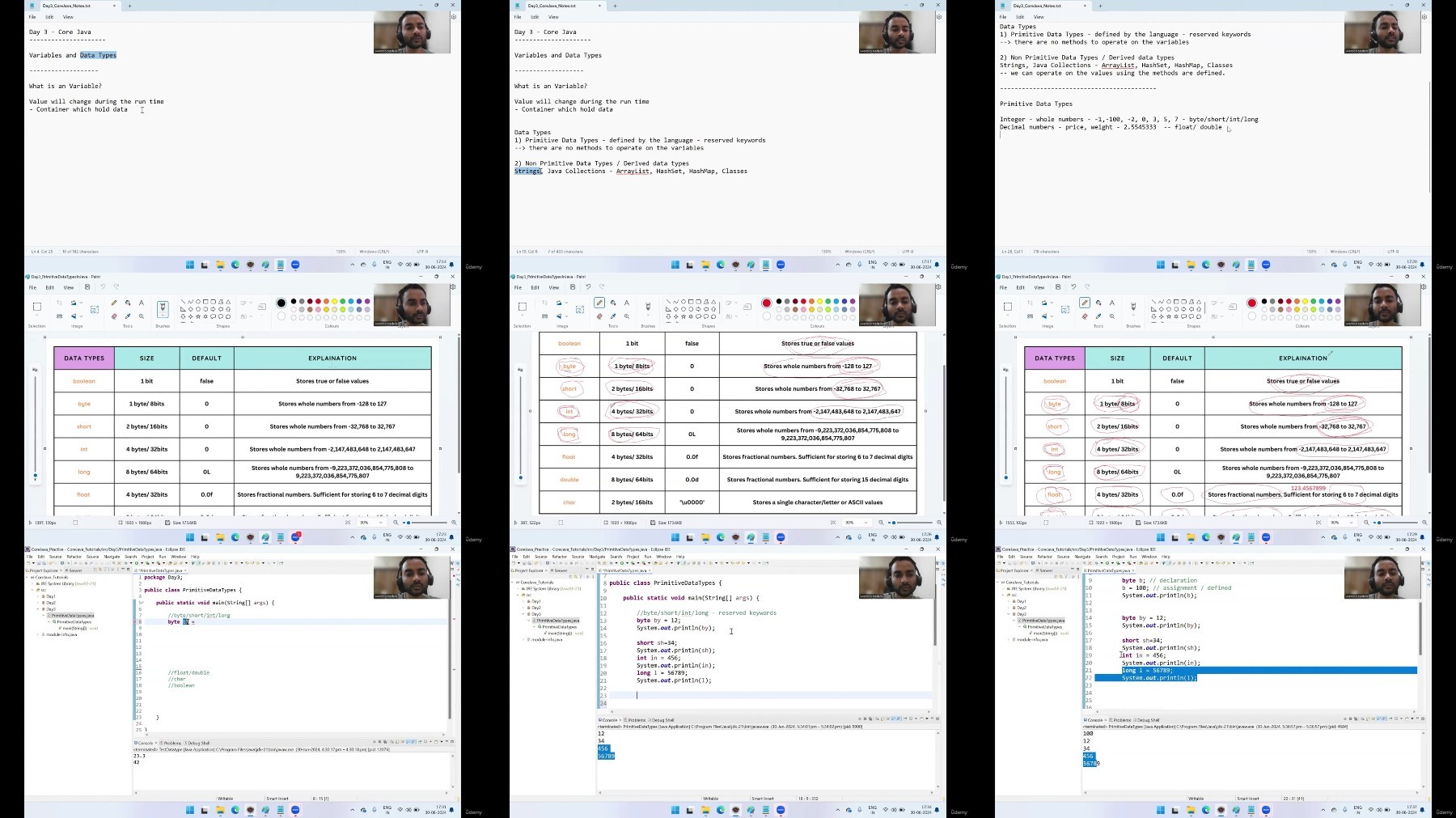
Task: Click Undo arrow in Paint window without red markings
Action: [x=103, y=287]
